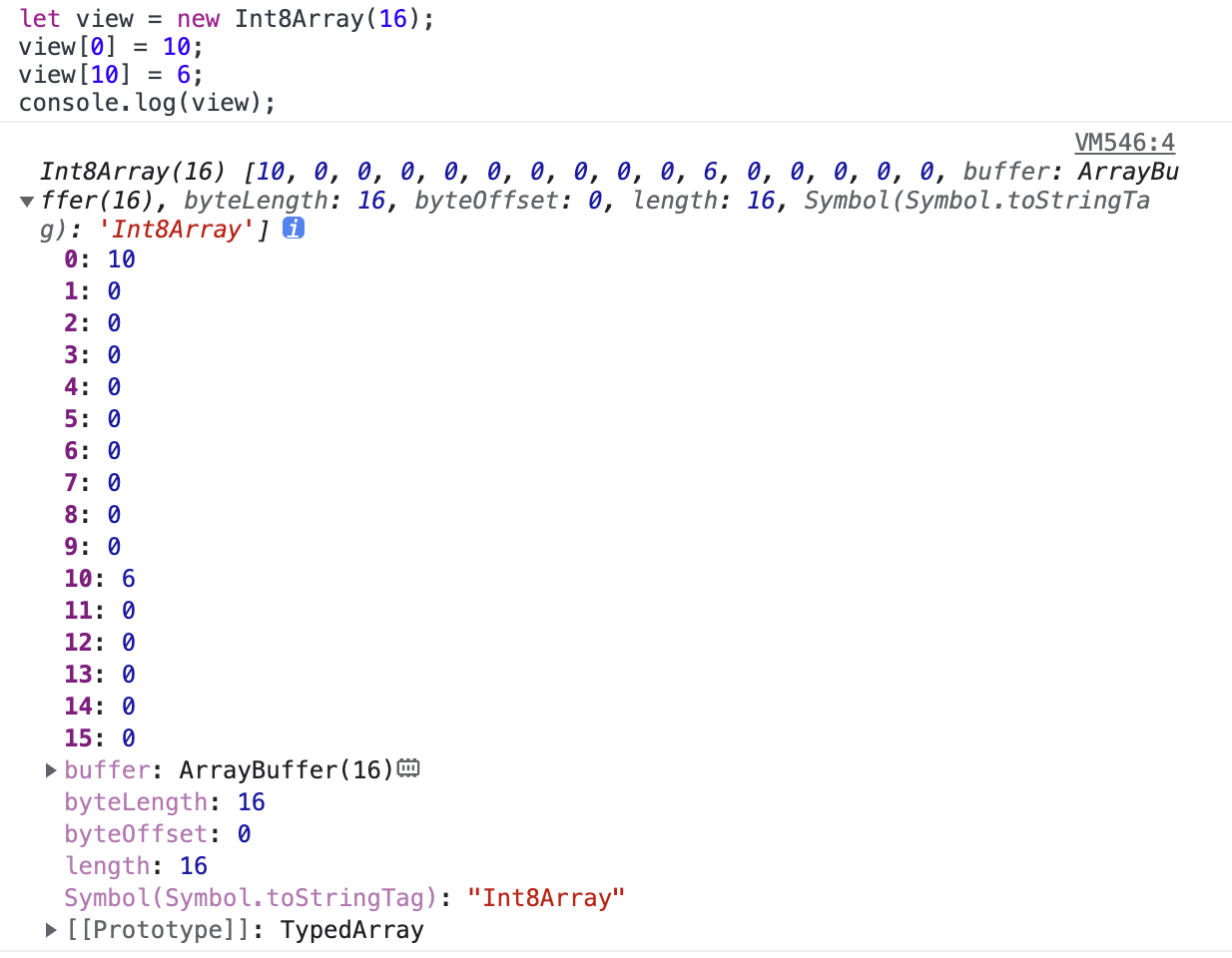Select the row '3: 0'
Viewport: 1232px width, 958px height.
tap(93, 355)
